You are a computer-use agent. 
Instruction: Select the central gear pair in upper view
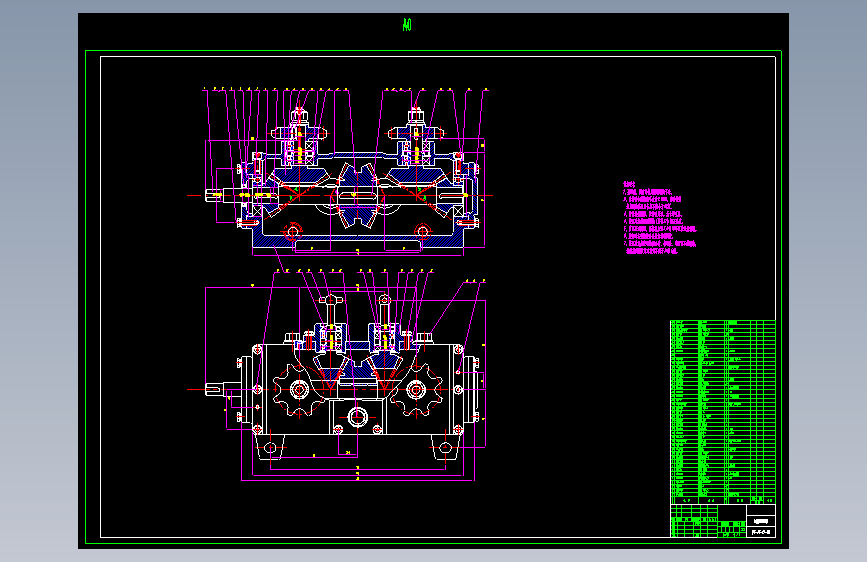pyautogui.click(x=357, y=195)
